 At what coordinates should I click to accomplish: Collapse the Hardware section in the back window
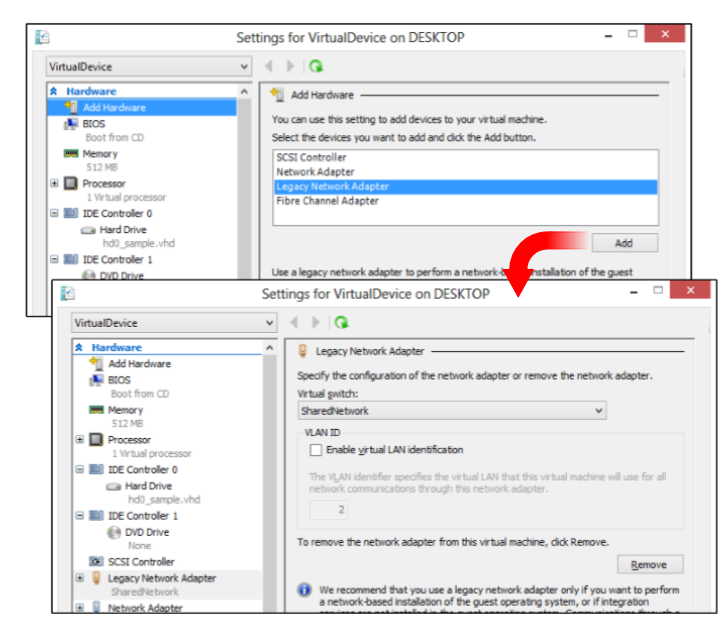(x=53, y=91)
